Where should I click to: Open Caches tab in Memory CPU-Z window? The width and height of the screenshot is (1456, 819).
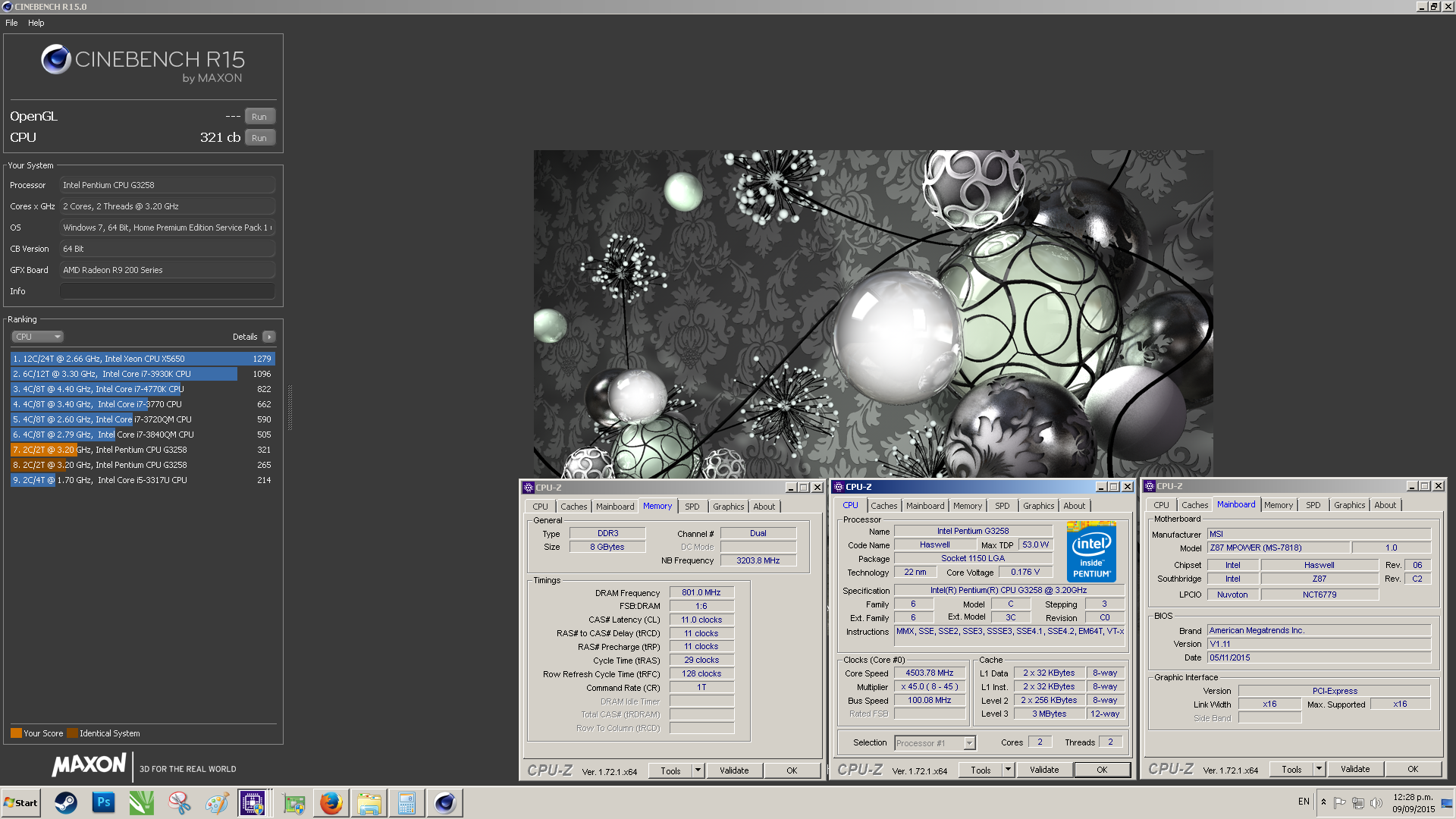[574, 507]
